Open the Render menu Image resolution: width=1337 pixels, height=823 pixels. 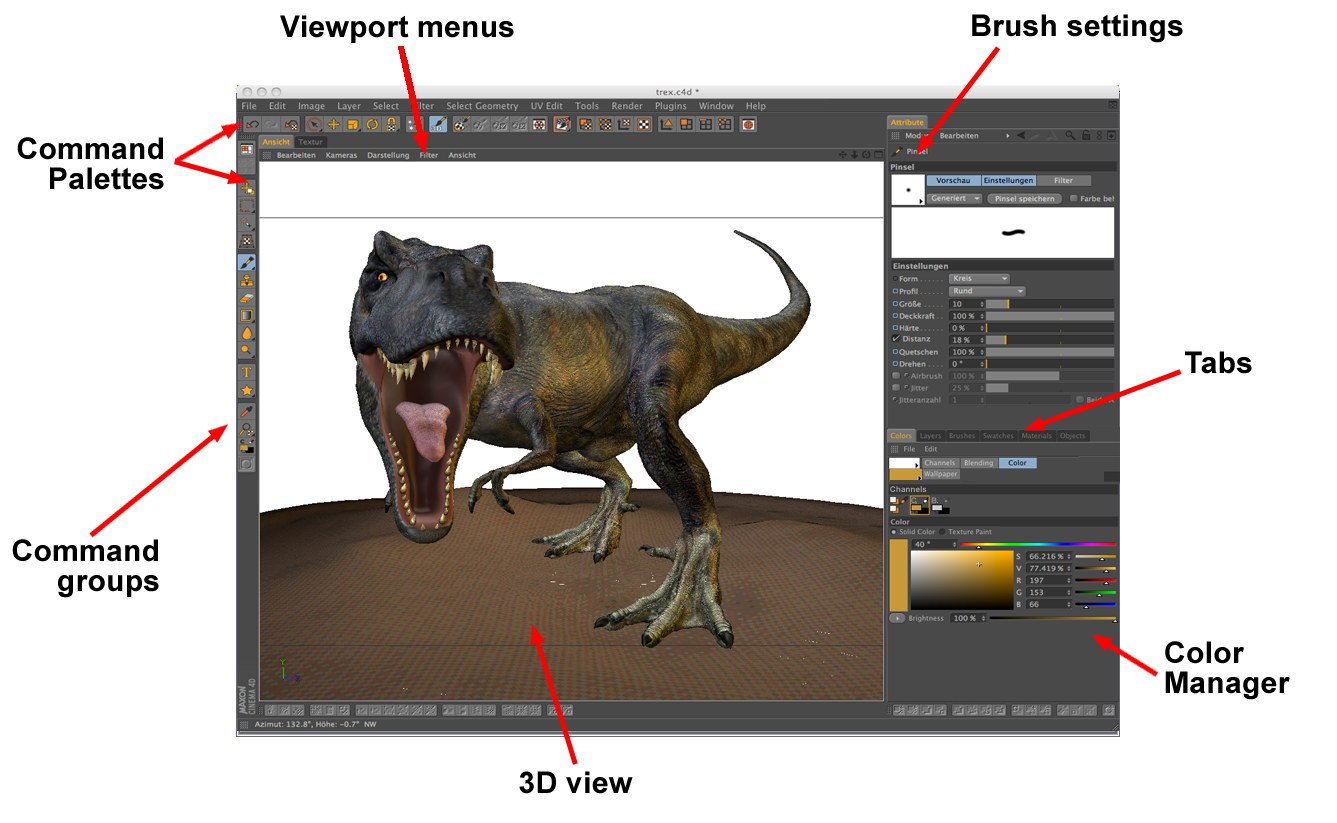point(627,106)
